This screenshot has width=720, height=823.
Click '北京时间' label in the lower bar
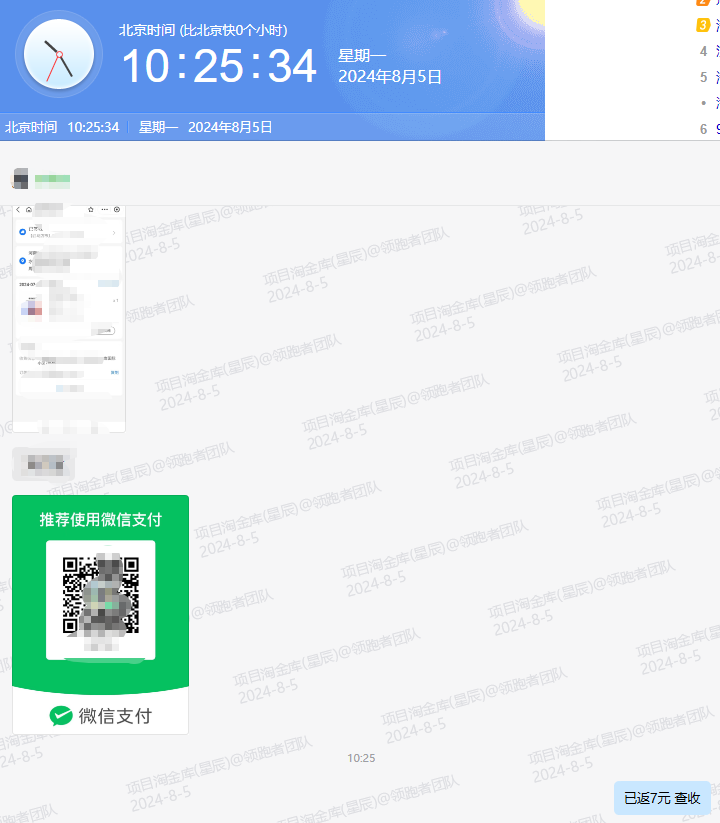(x=29, y=127)
